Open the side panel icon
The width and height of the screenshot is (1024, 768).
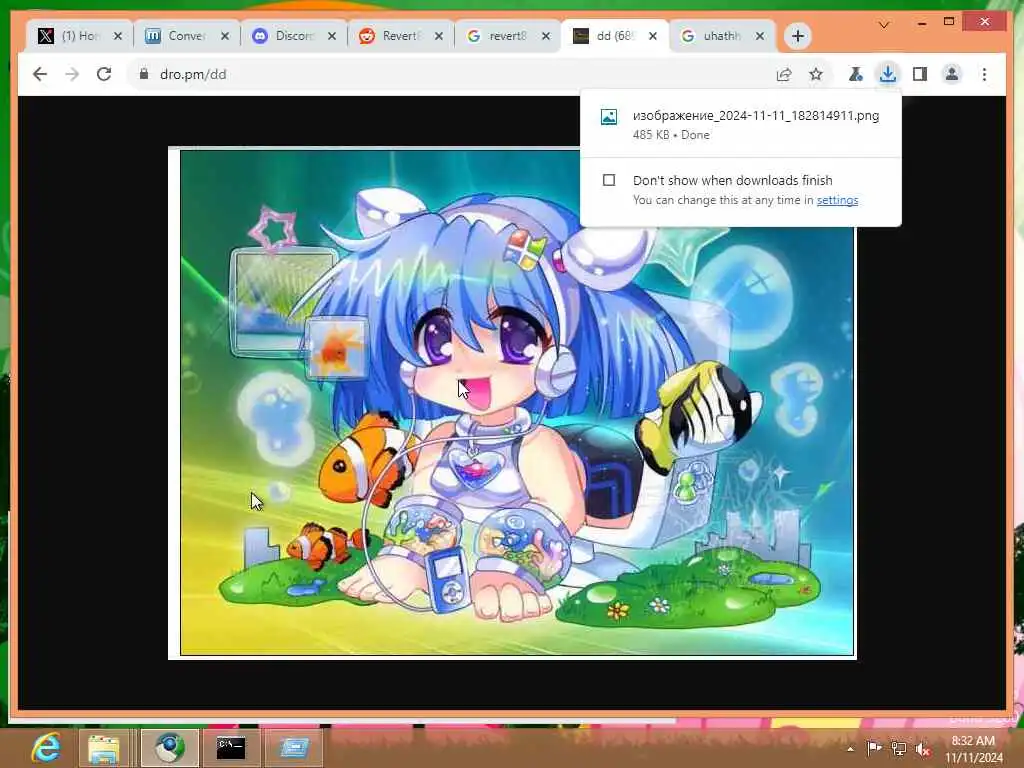click(920, 74)
